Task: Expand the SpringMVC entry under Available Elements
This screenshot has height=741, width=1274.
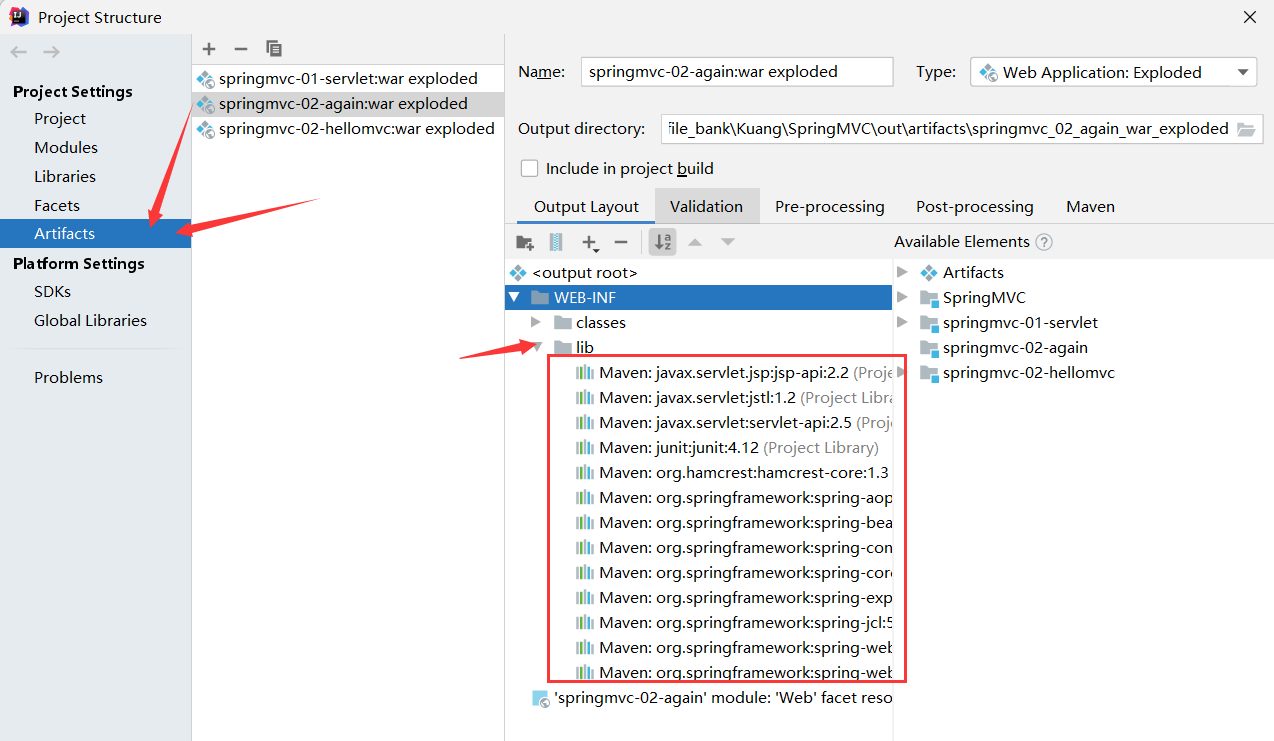Action: click(903, 297)
